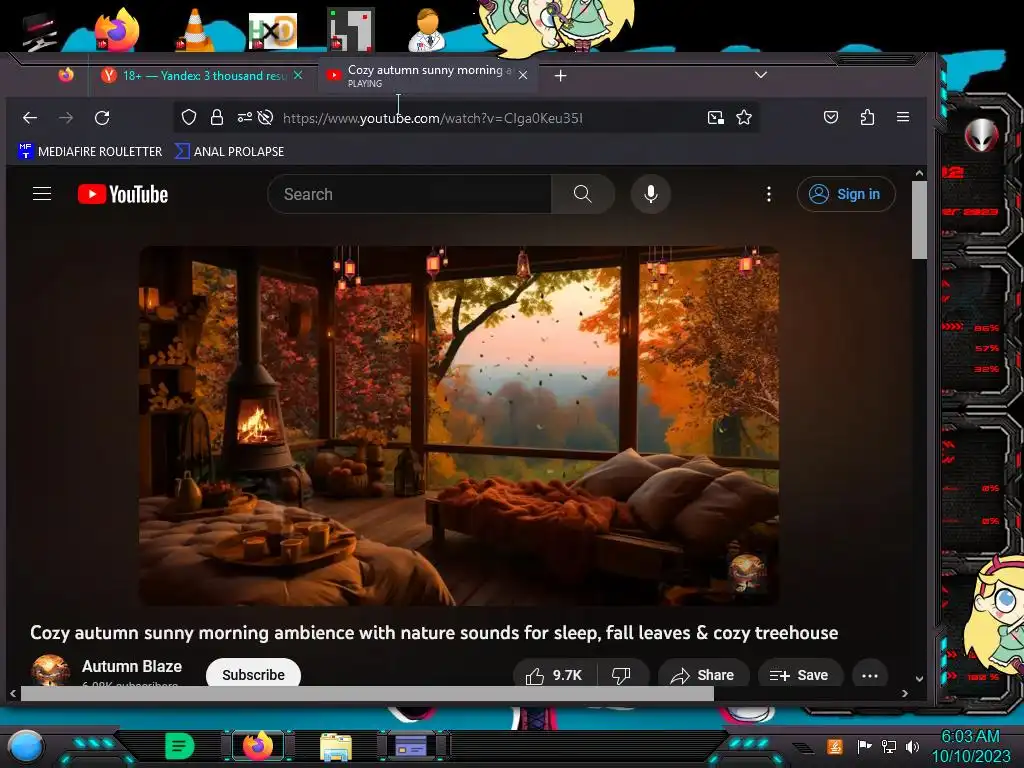Click the grayed forward navigation arrow
The height and width of the screenshot is (768, 1024).
(x=66, y=118)
